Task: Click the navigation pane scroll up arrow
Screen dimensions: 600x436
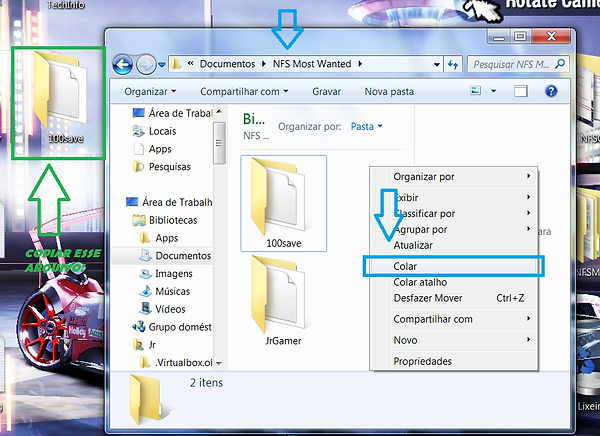Action: click(219, 112)
